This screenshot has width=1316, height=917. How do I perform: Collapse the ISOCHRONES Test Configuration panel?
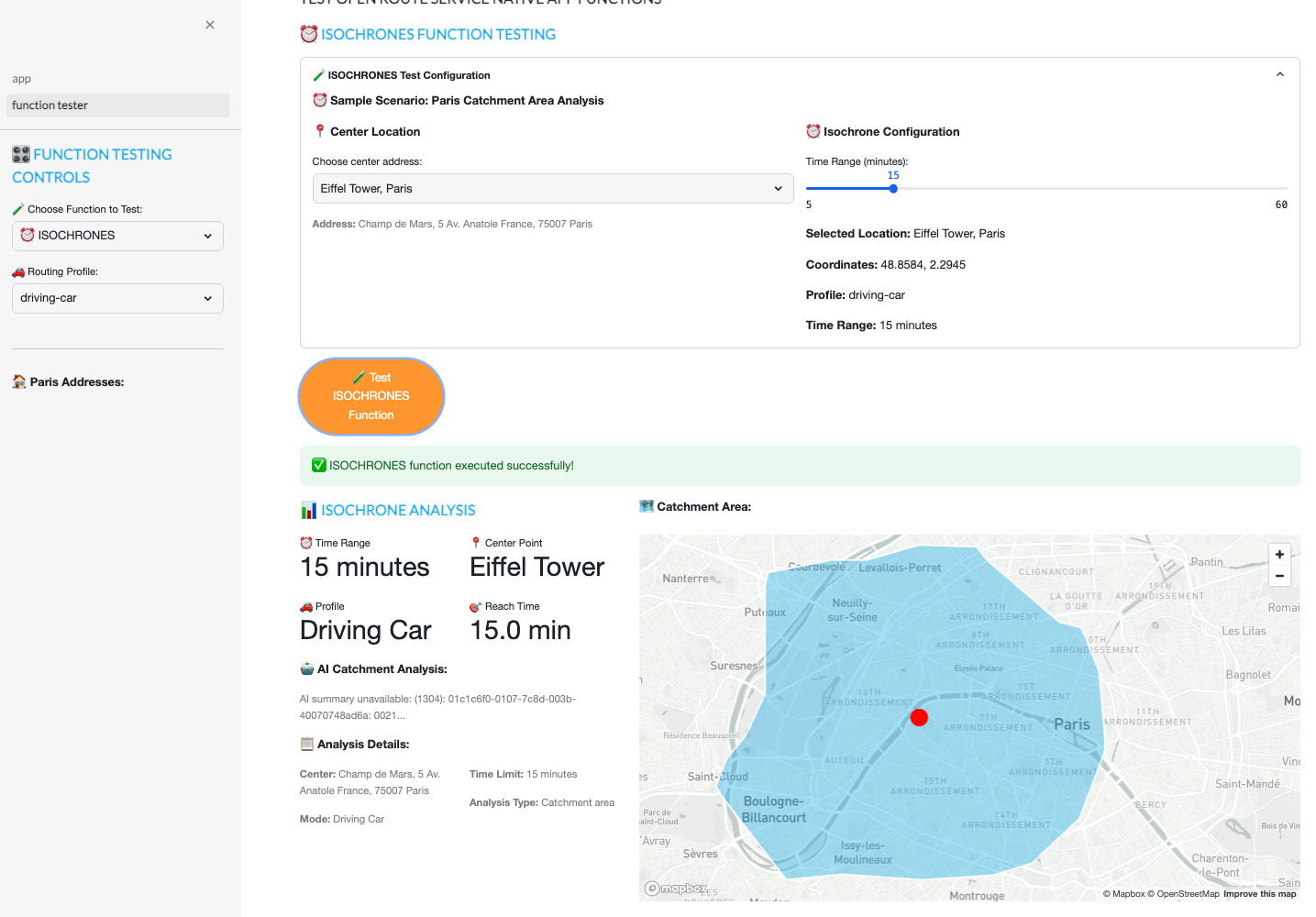coord(1279,75)
